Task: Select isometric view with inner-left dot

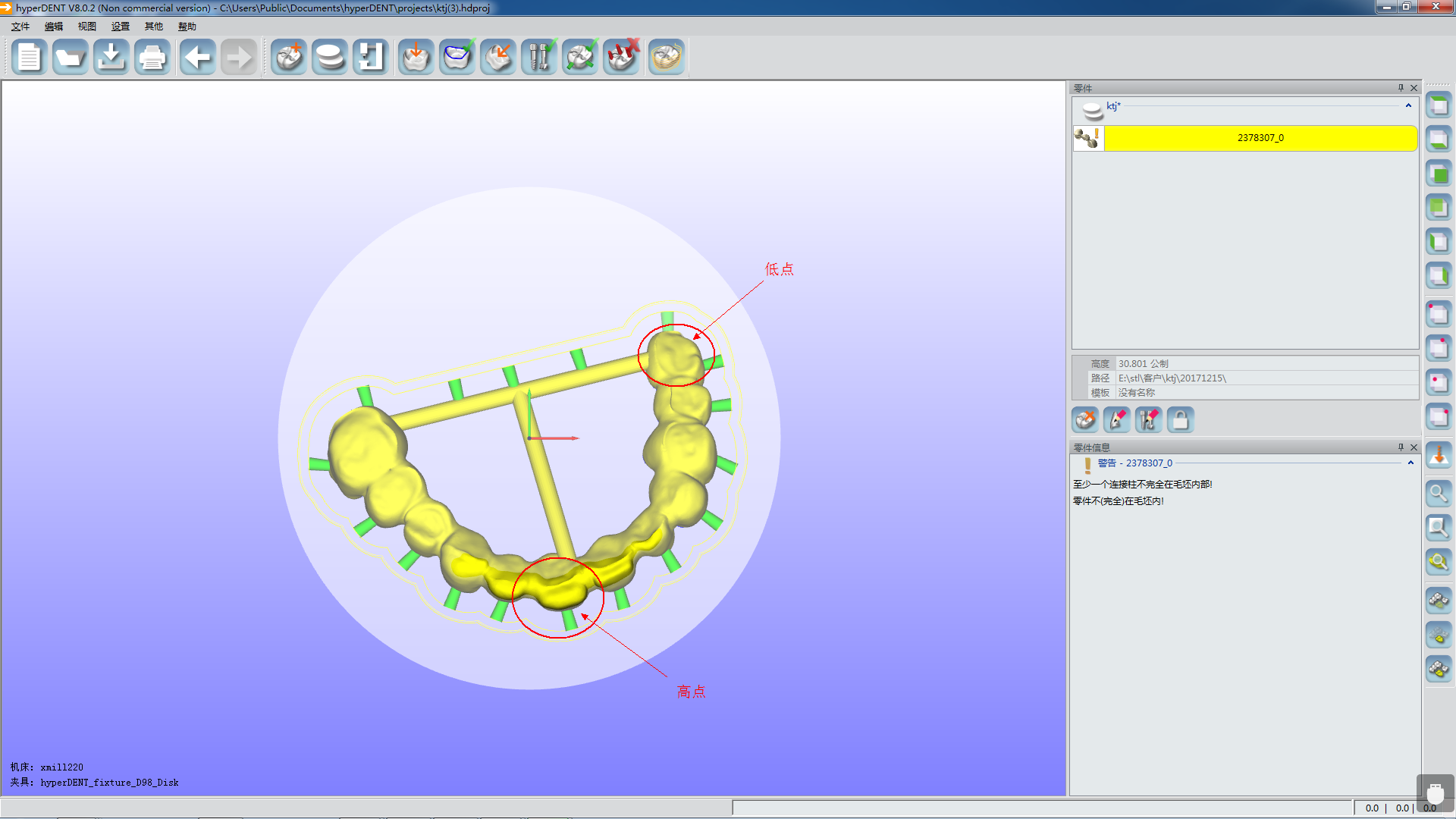Action: [1439, 382]
